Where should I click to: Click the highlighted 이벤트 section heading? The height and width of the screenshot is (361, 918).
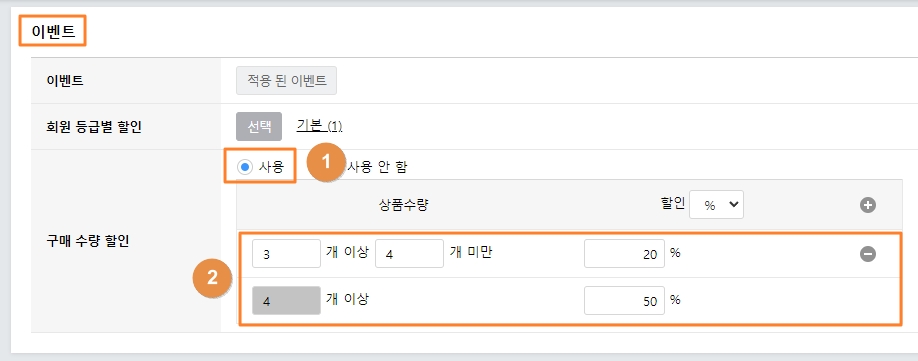(x=53, y=31)
